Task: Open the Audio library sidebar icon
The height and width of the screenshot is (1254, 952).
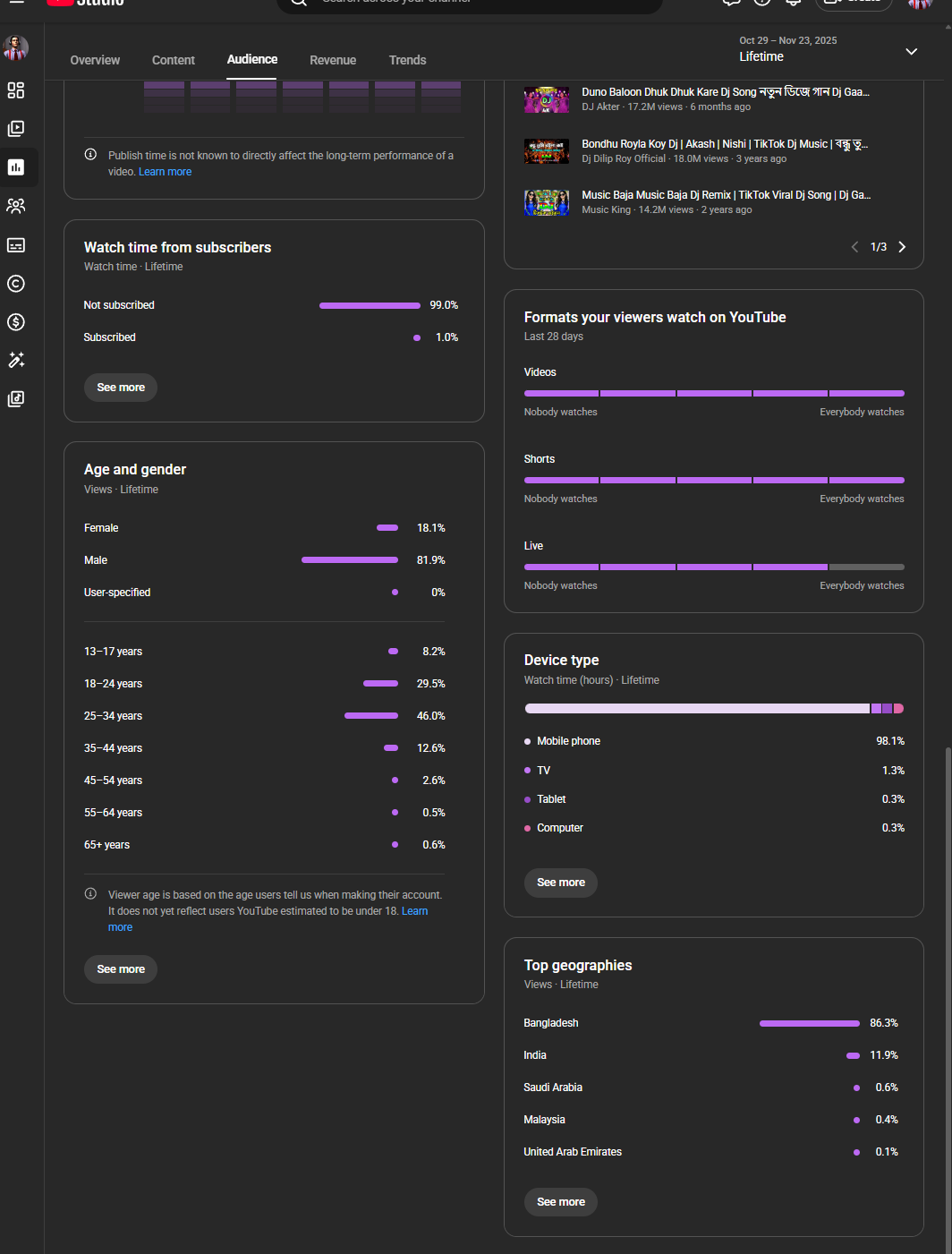Action: coord(16,399)
